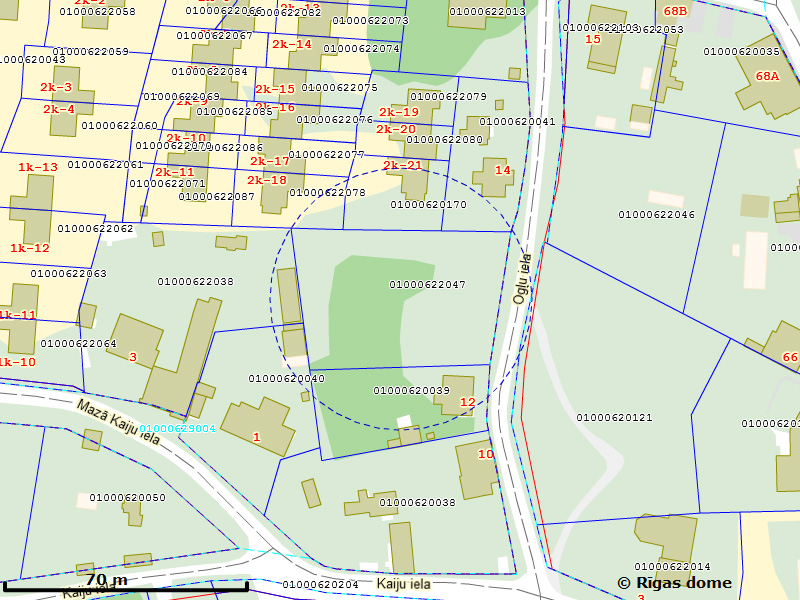Viewport: 800px width, 600px height.
Task: Click the 70 m scale bar
Action: coord(106,580)
